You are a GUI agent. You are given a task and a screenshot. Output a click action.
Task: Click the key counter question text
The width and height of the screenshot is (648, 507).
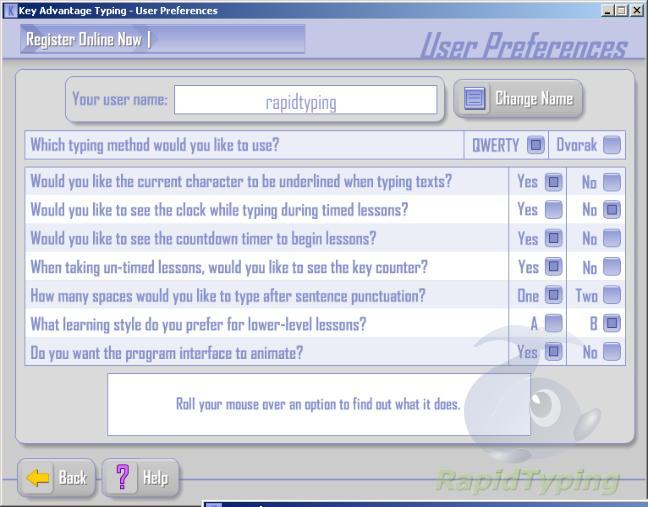(229, 267)
